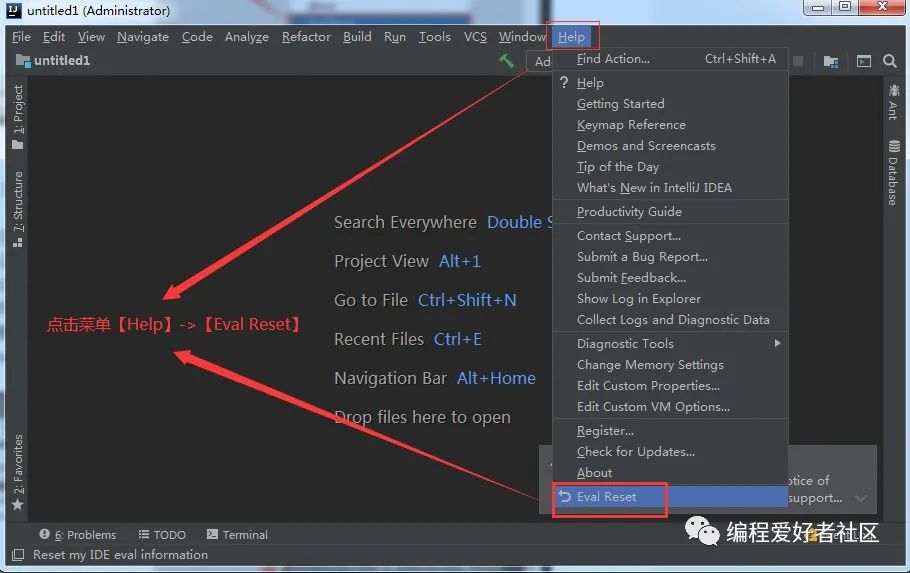910x573 pixels.
Task: Toggle tool window bars icon in status bar
Action: coord(18,555)
